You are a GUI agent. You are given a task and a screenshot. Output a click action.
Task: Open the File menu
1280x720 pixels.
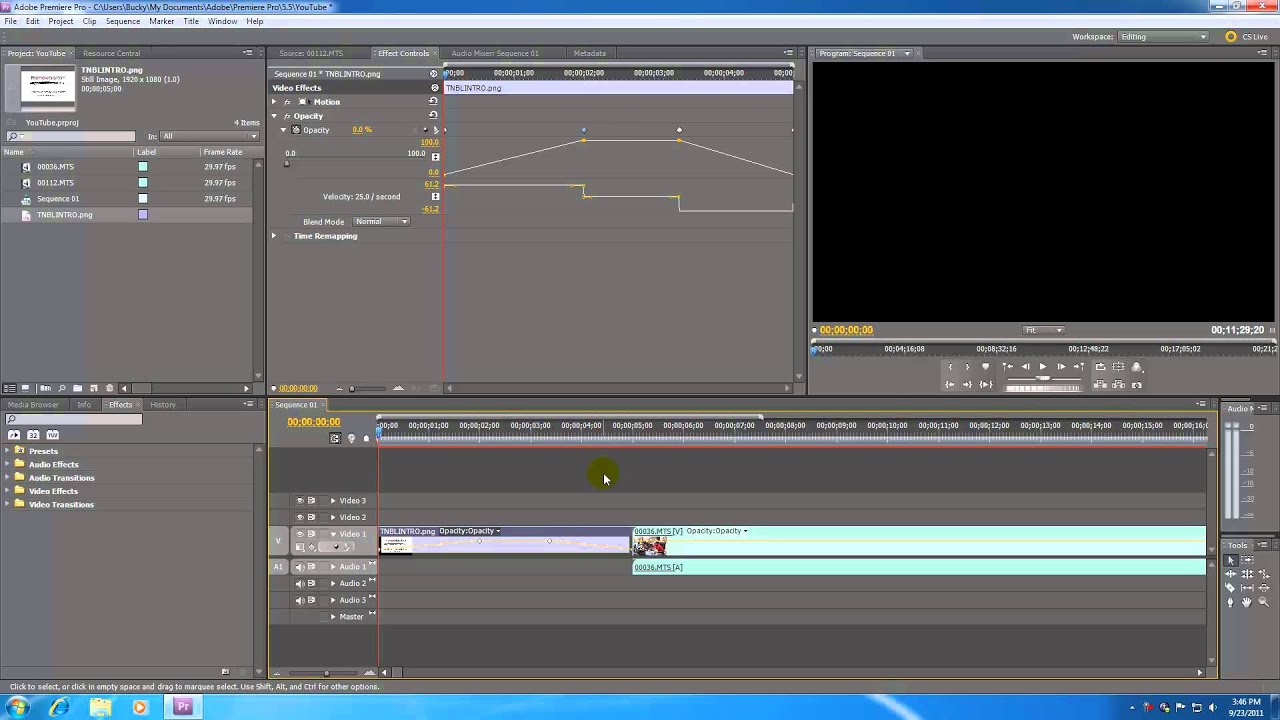tap(10, 21)
